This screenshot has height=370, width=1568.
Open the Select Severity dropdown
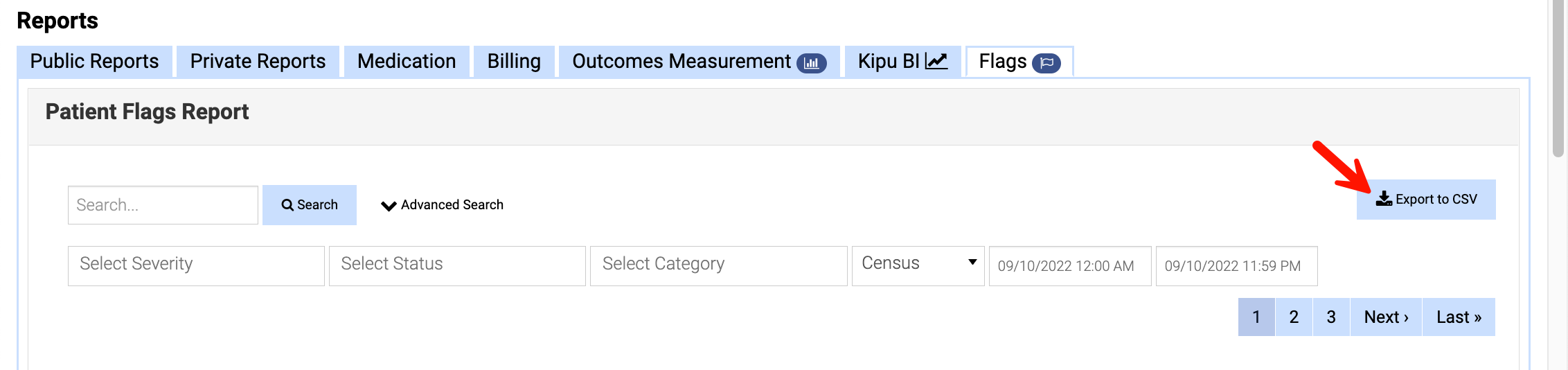point(196,265)
